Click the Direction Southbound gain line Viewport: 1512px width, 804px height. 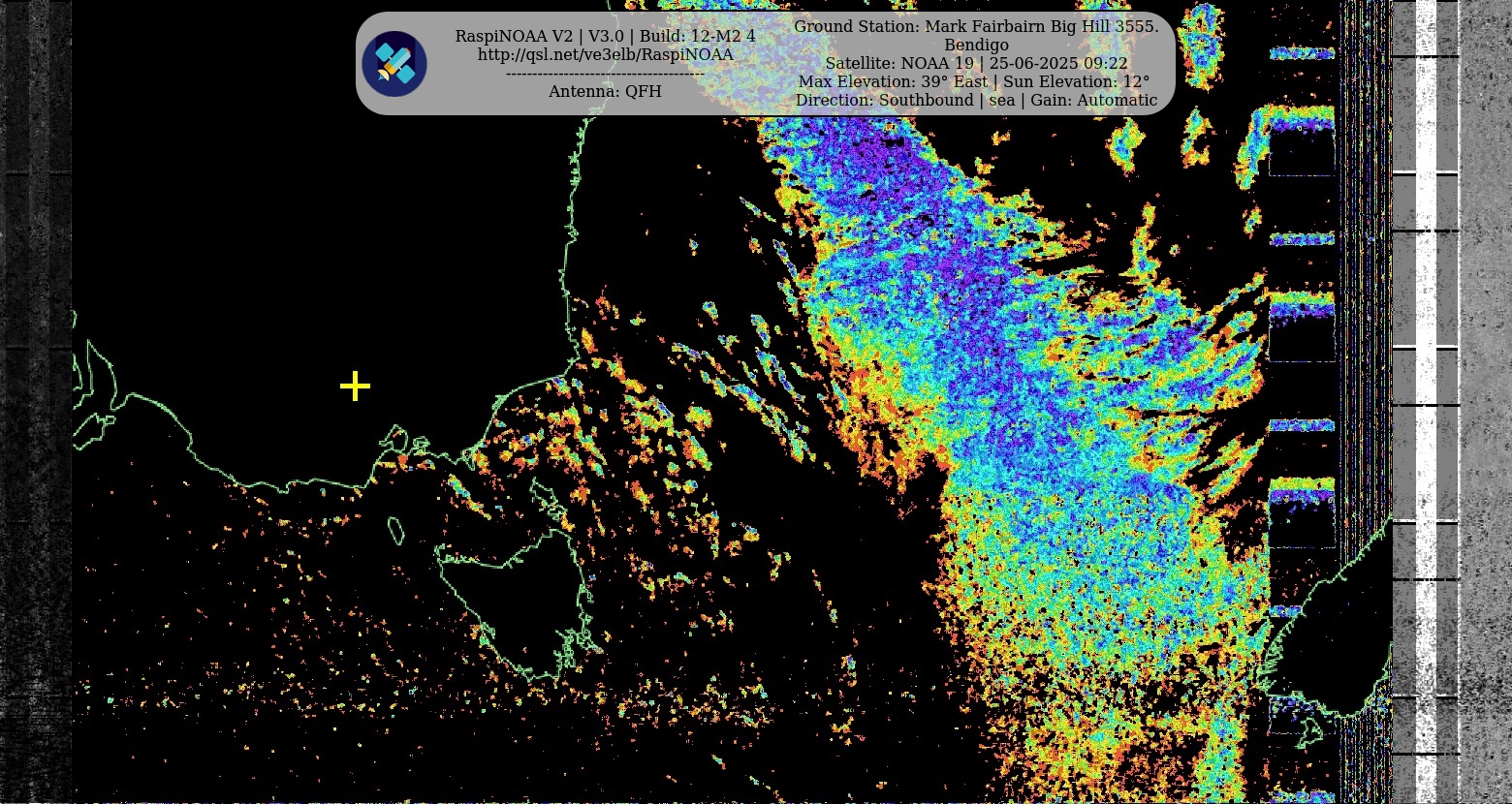point(976,100)
